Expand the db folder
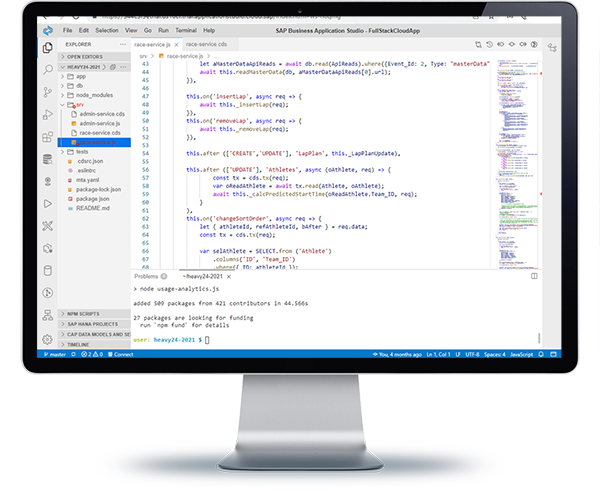600x490 pixels. point(94,86)
